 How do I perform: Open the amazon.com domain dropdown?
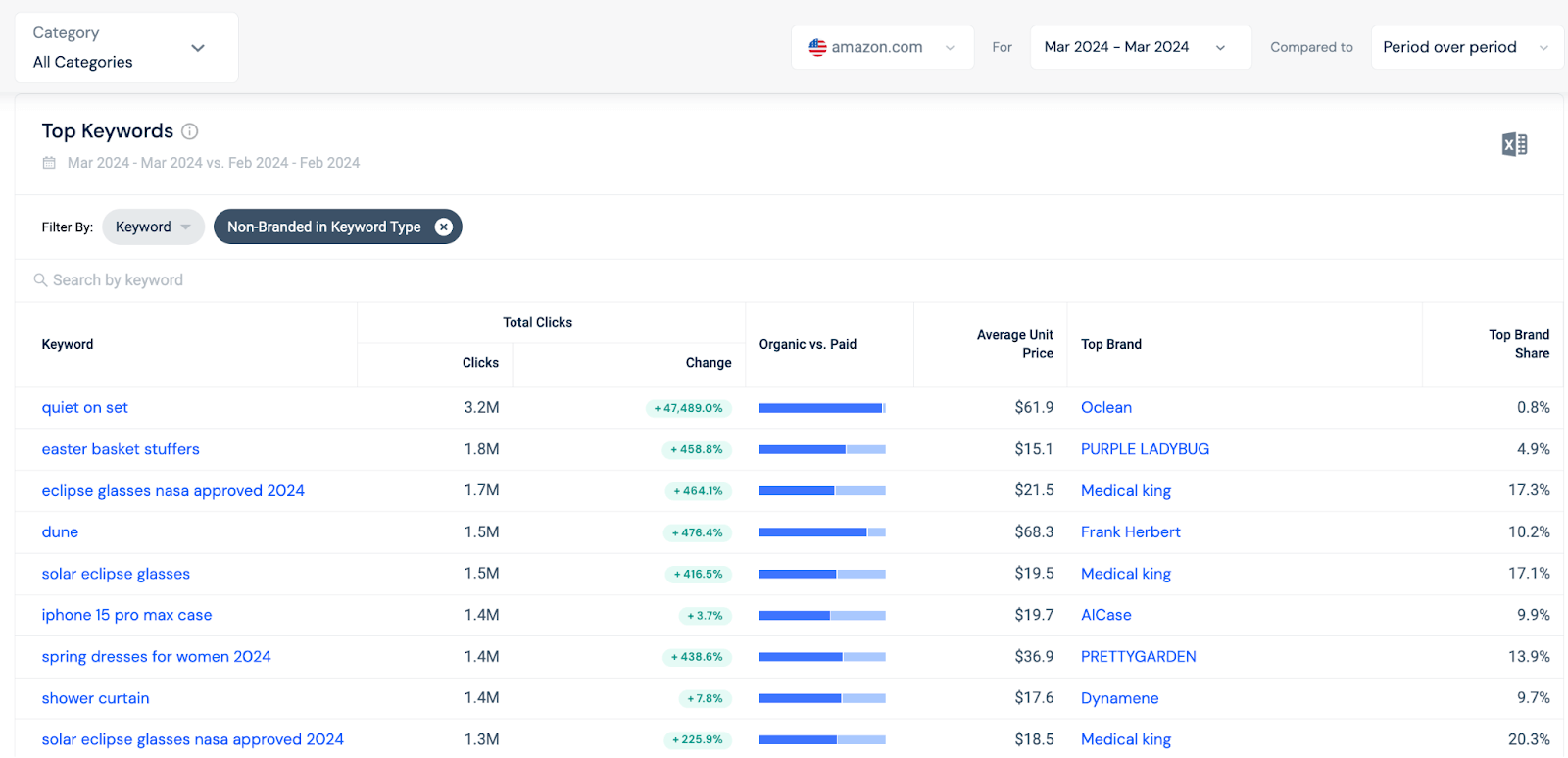tap(882, 47)
